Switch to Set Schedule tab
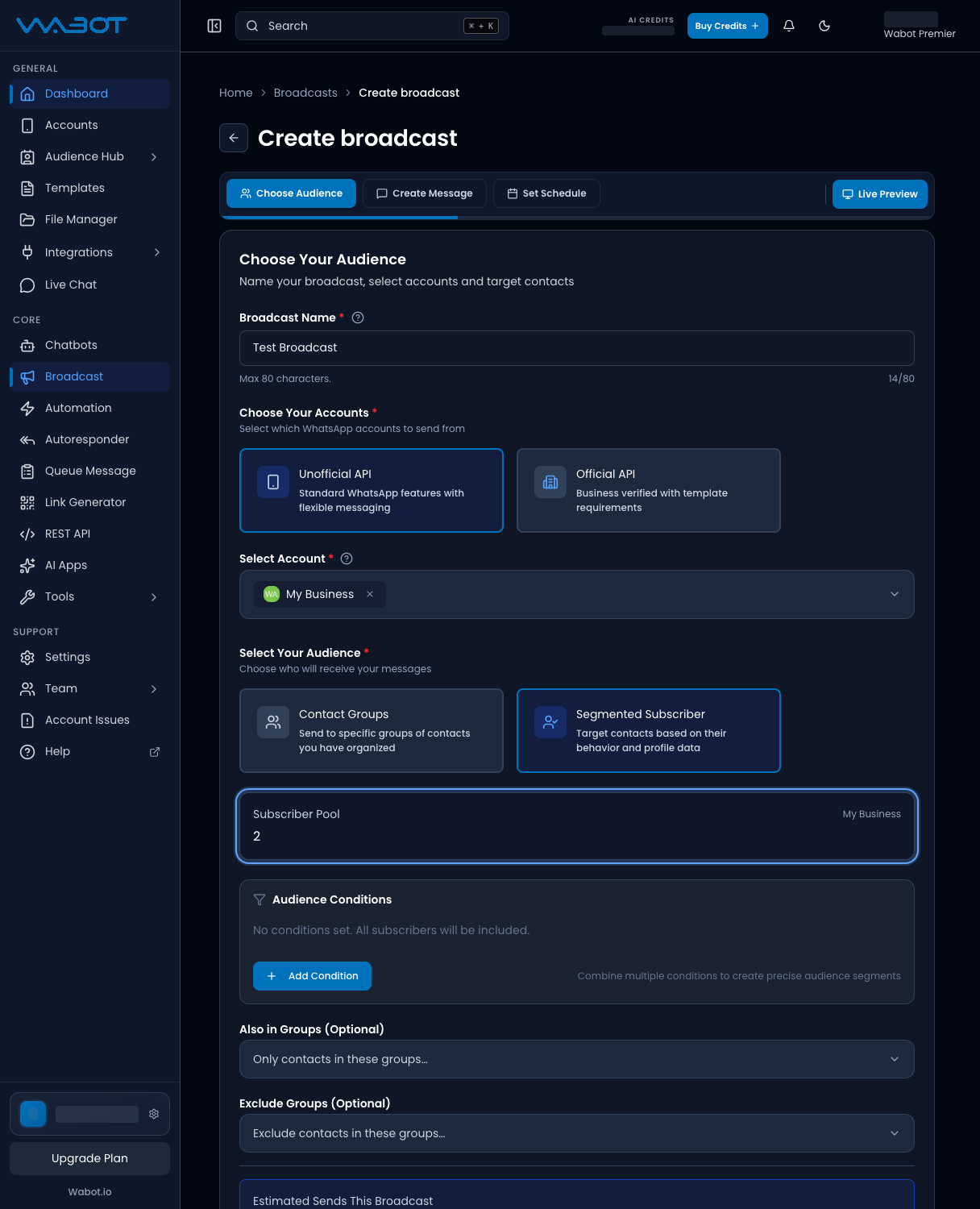The image size is (980, 1209). click(546, 193)
